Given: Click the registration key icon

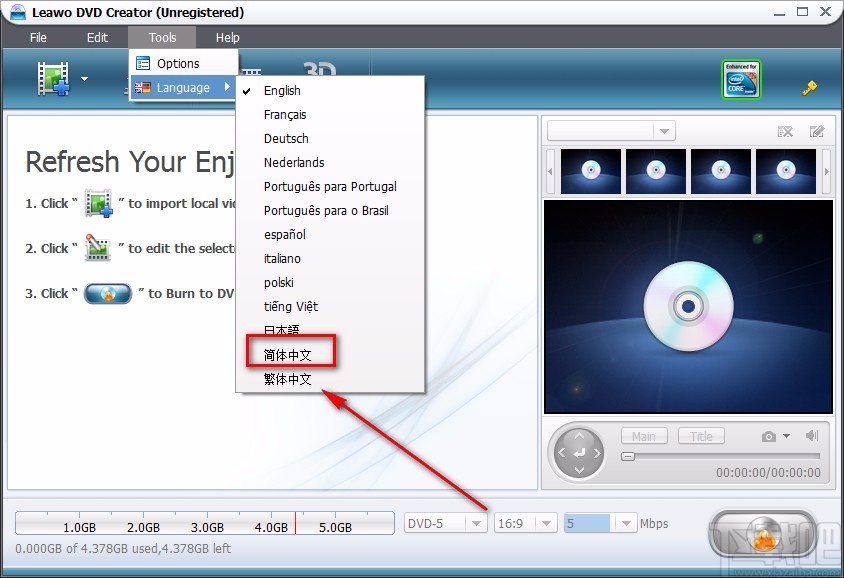Looking at the screenshot, I should 810,87.
